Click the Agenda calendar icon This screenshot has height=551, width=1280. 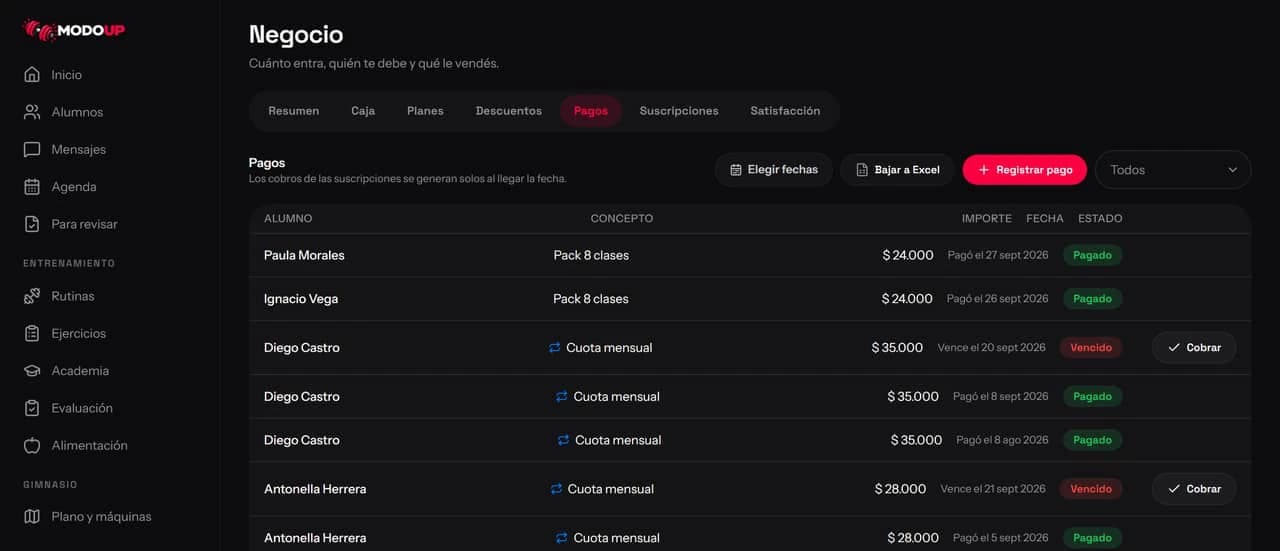click(x=32, y=187)
